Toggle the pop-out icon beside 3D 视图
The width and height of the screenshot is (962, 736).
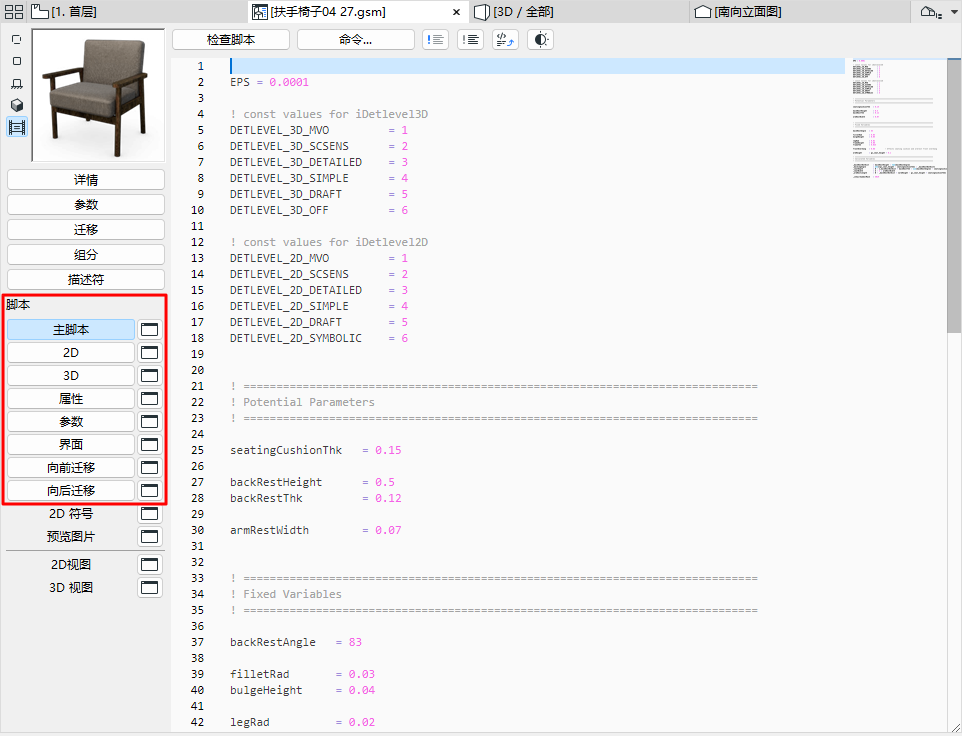point(149,587)
